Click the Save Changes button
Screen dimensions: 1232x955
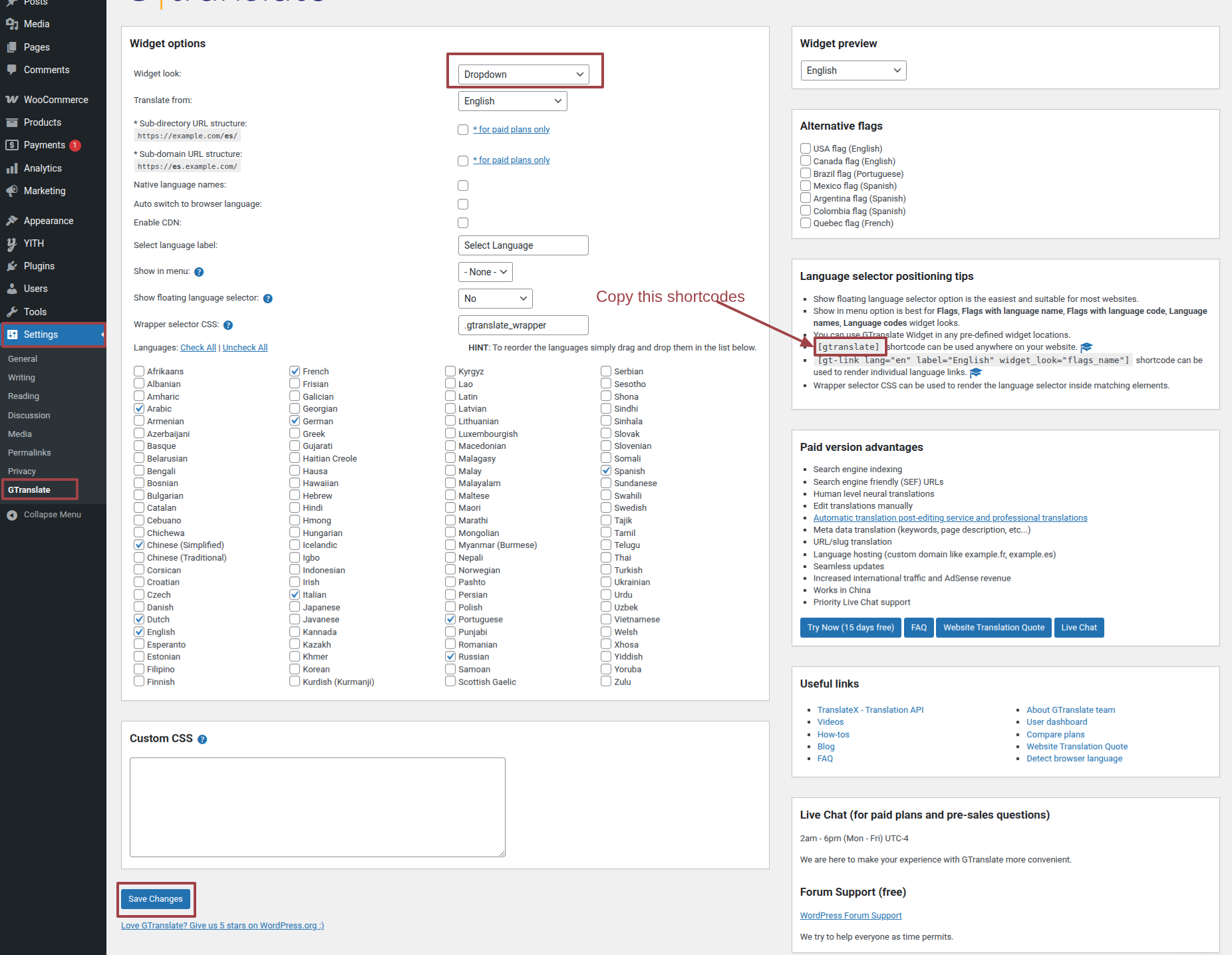point(156,899)
